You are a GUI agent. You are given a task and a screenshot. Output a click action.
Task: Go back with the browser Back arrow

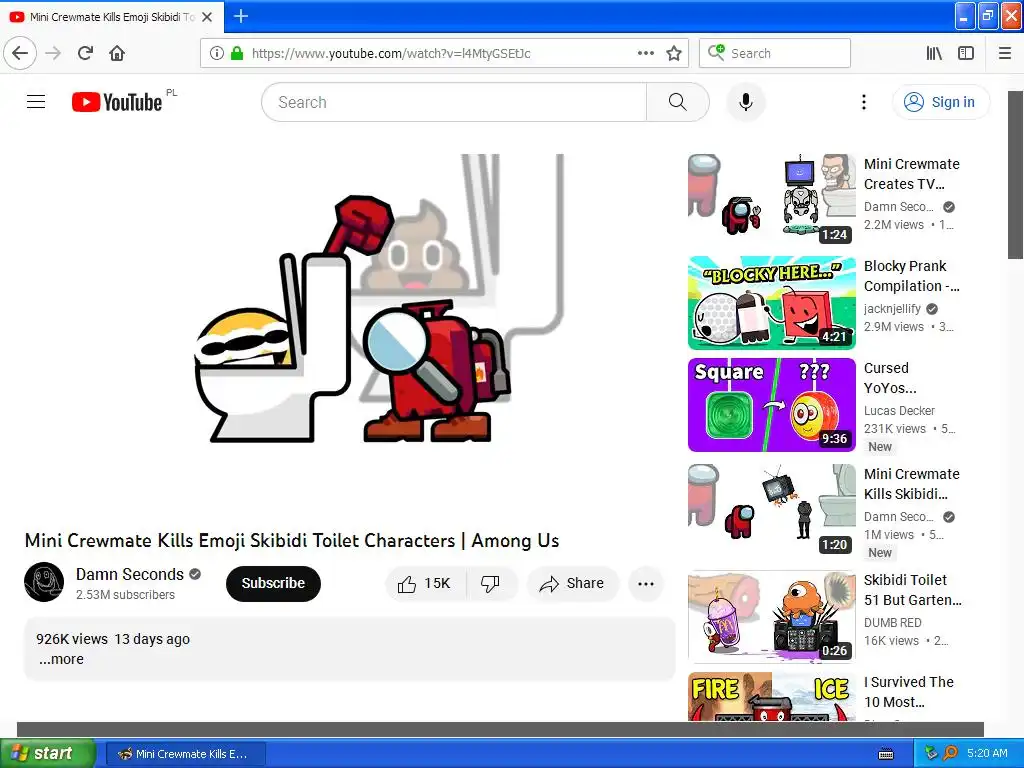[20, 53]
